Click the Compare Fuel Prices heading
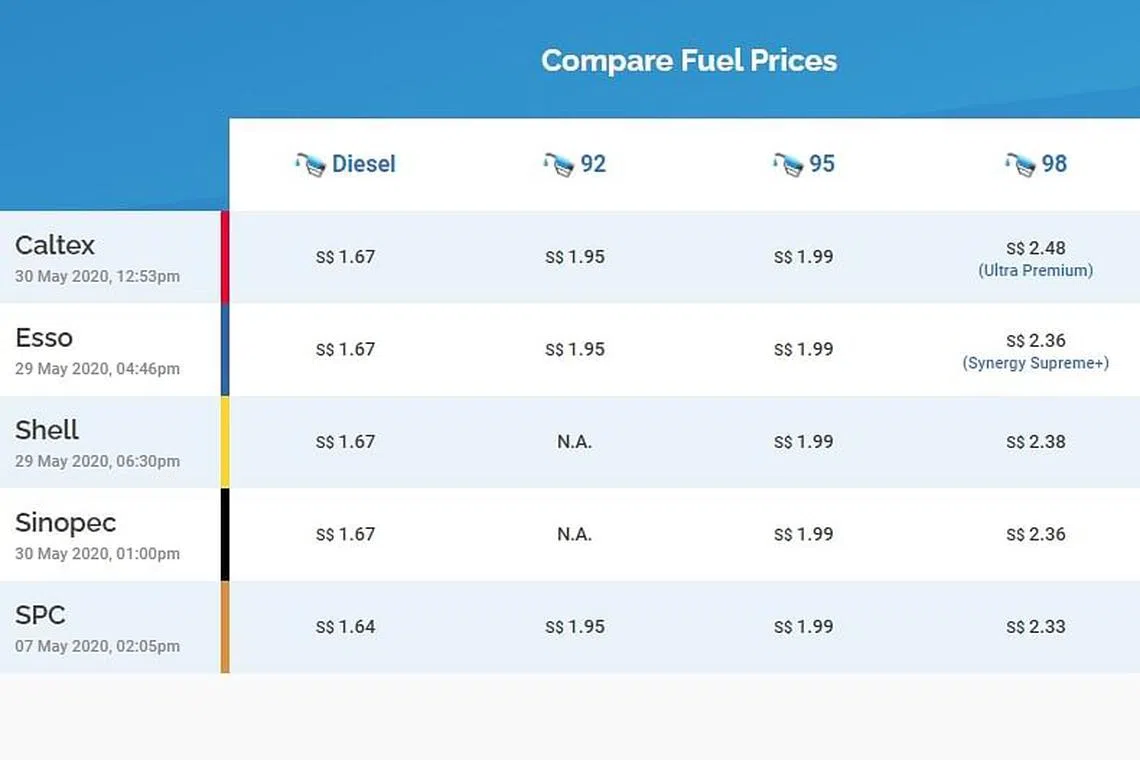 689,61
